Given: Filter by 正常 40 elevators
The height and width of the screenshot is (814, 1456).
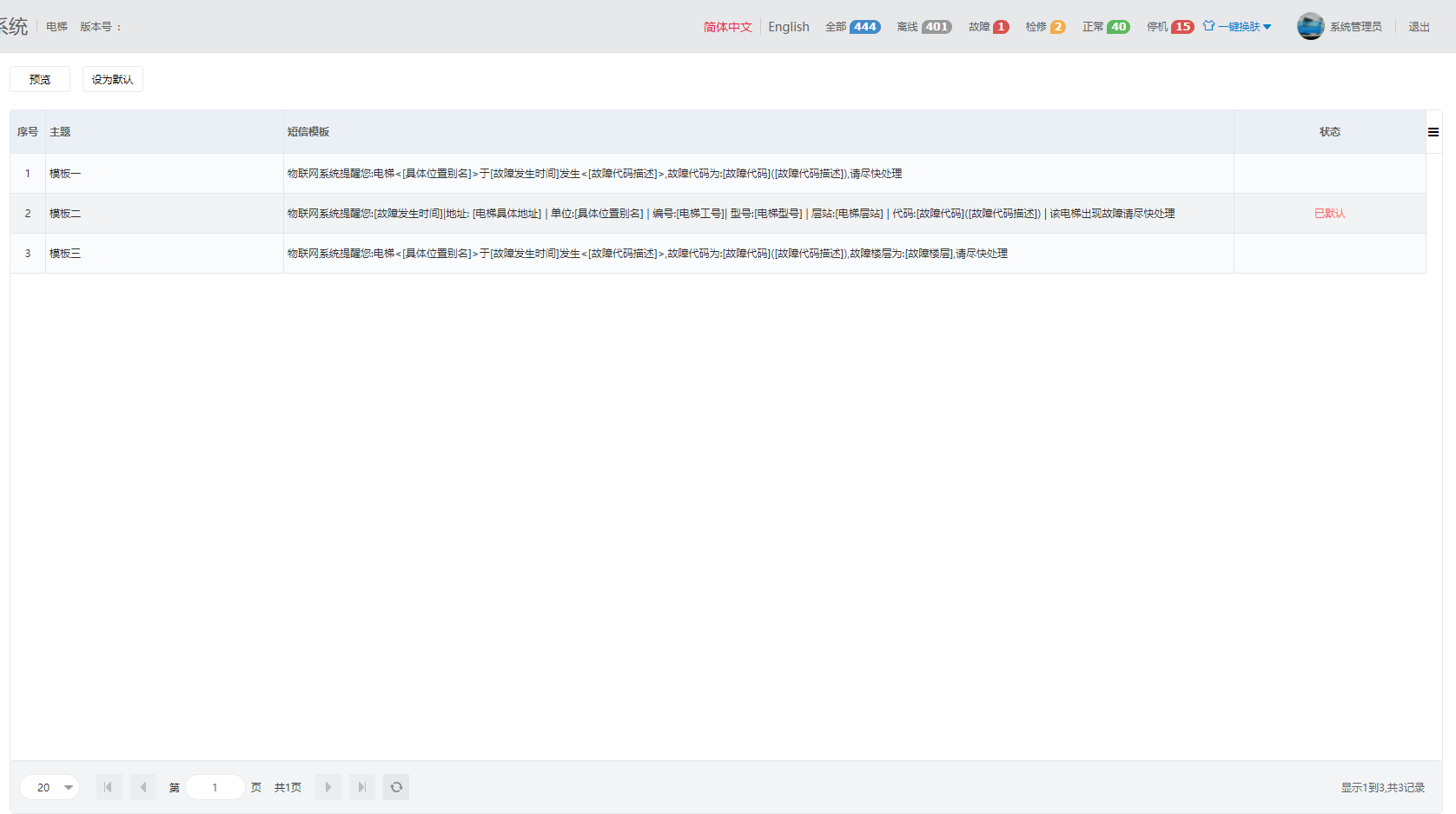Looking at the screenshot, I should pyautogui.click(x=1106, y=27).
